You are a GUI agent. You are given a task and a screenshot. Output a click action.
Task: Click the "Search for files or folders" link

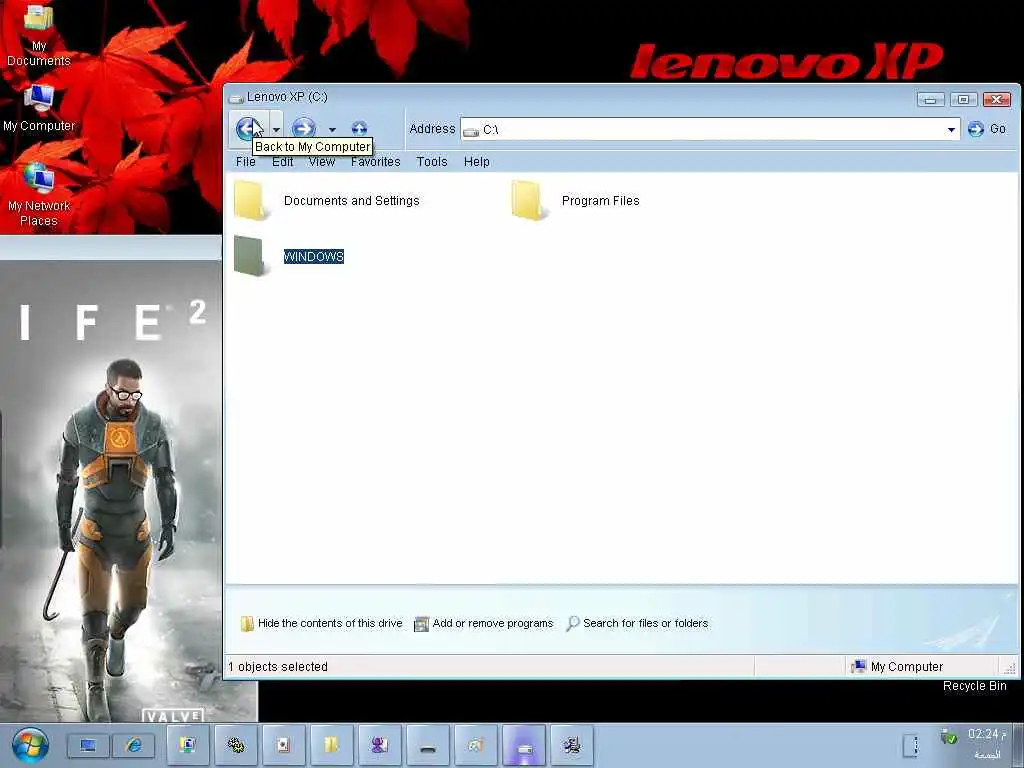[x=645, y=623]
